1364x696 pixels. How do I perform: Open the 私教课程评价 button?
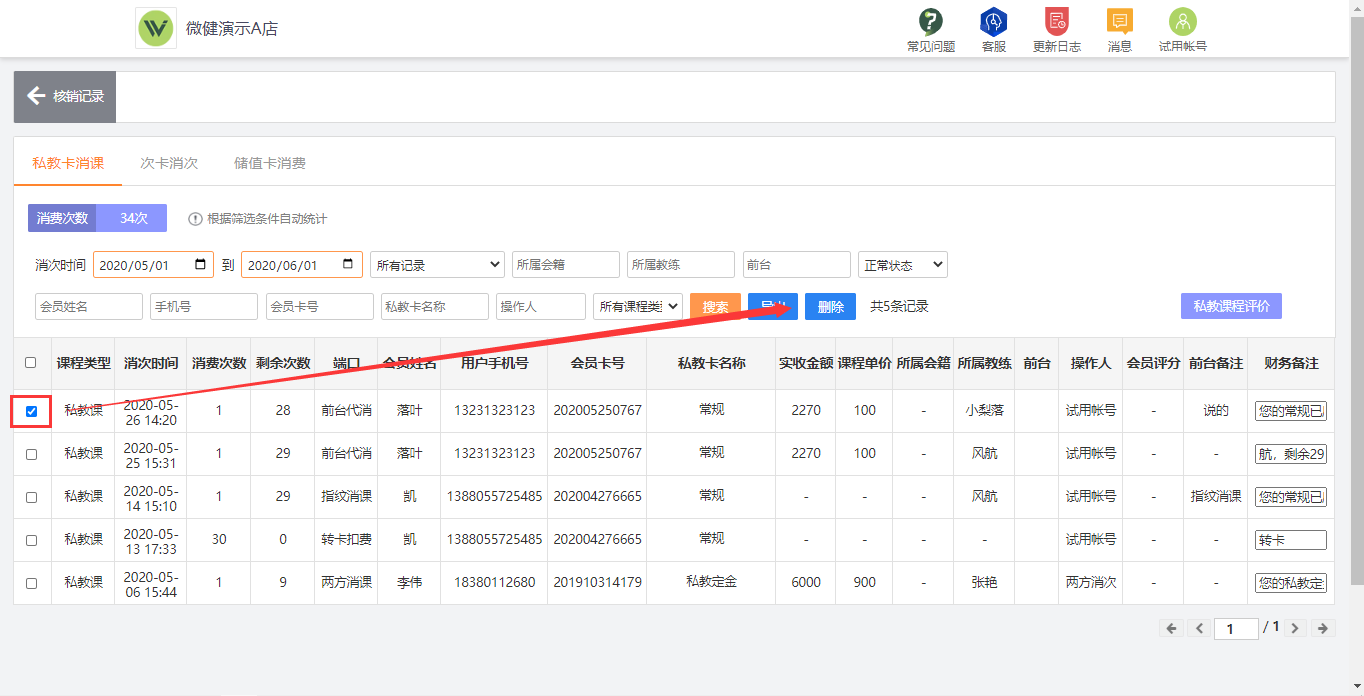coord(1230,306)
